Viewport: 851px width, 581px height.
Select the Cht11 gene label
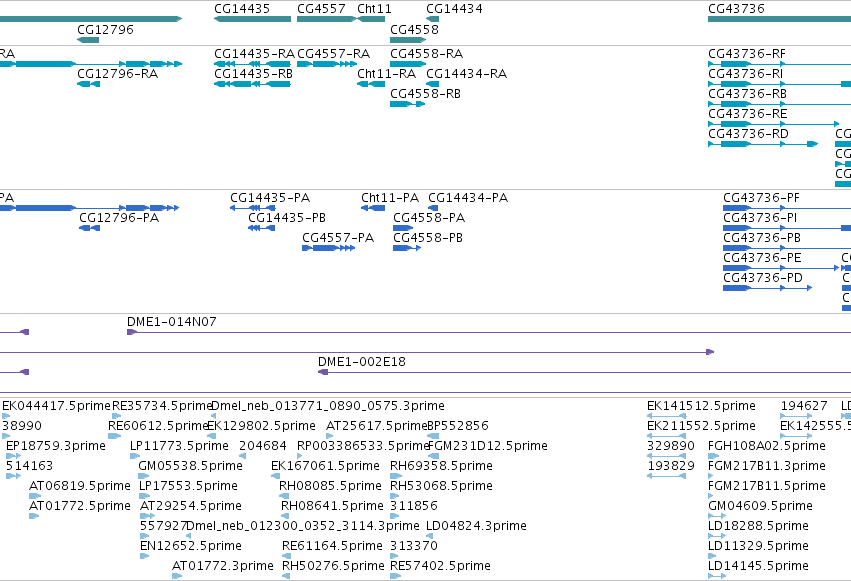[x=374, y=9]
